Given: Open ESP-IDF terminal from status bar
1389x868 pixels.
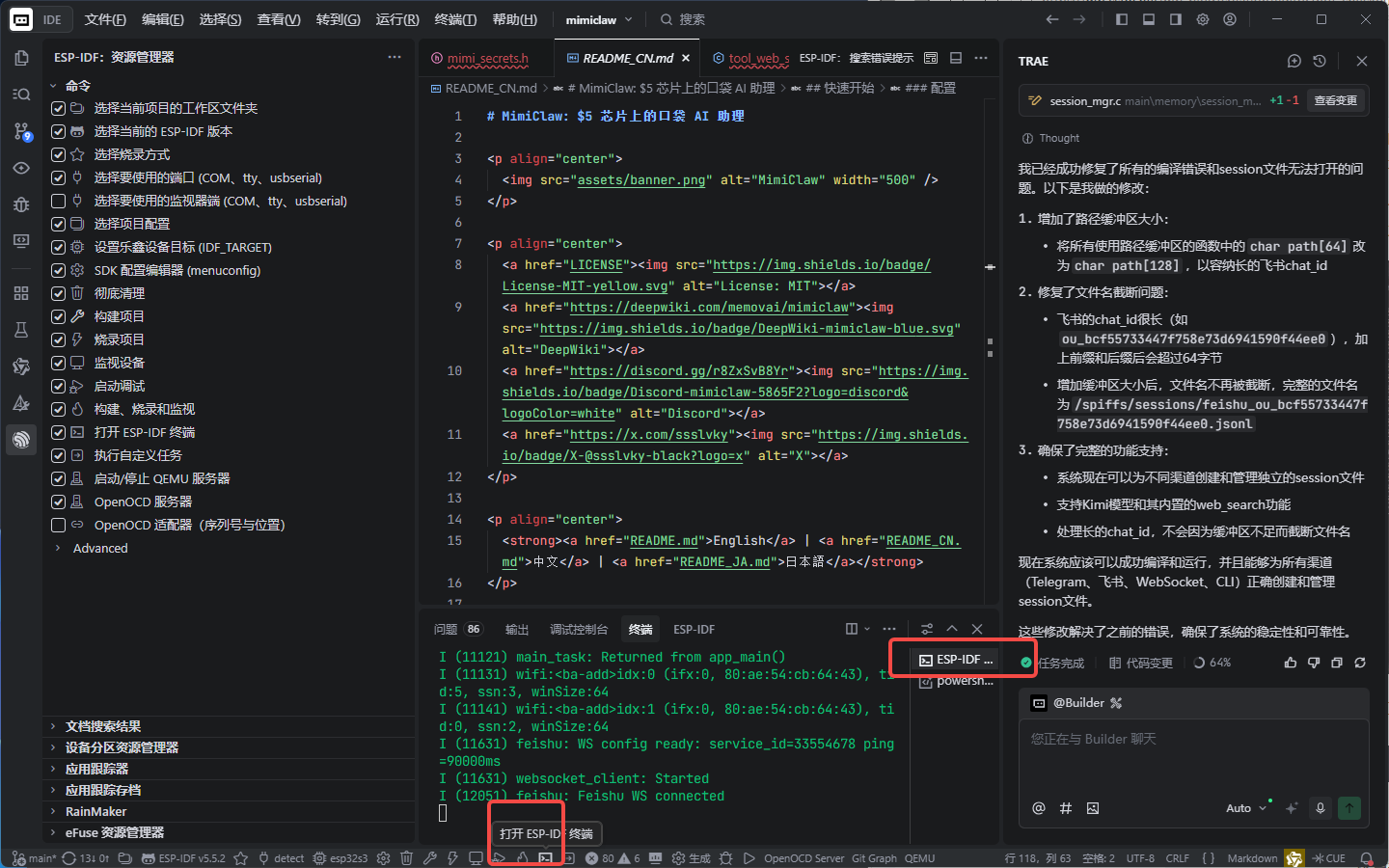Looking at the screenshot, I should 545,857.
